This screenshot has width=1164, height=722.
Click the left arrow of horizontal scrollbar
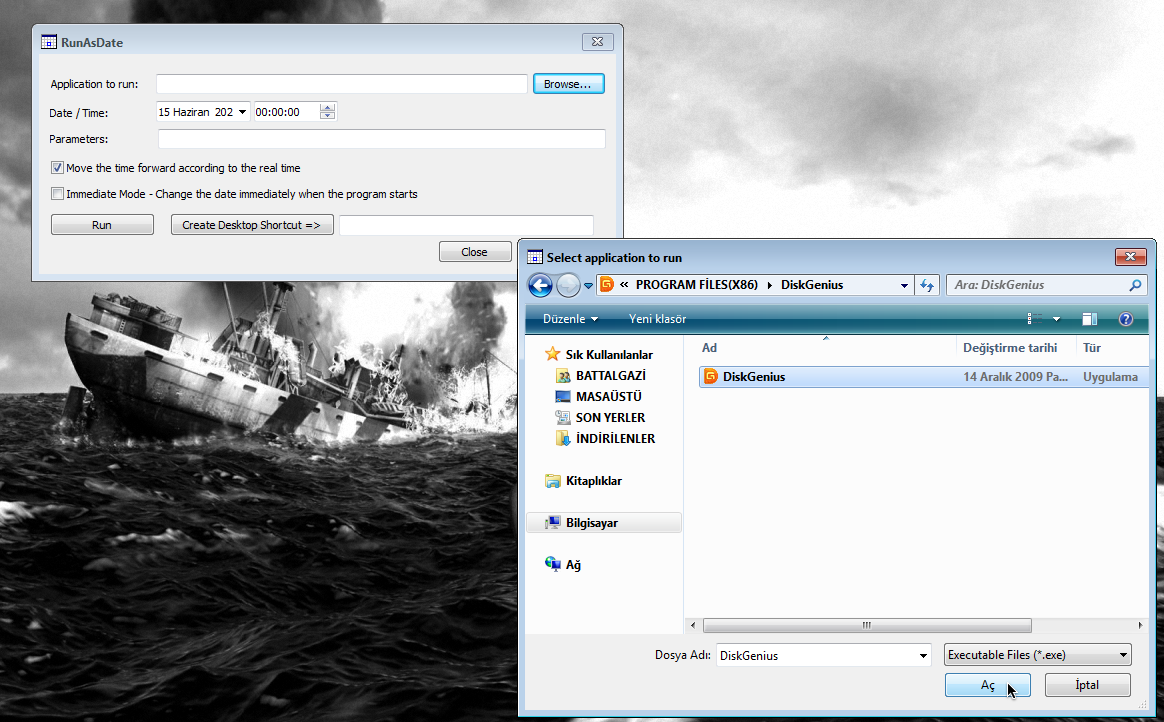tap(693, 626)
